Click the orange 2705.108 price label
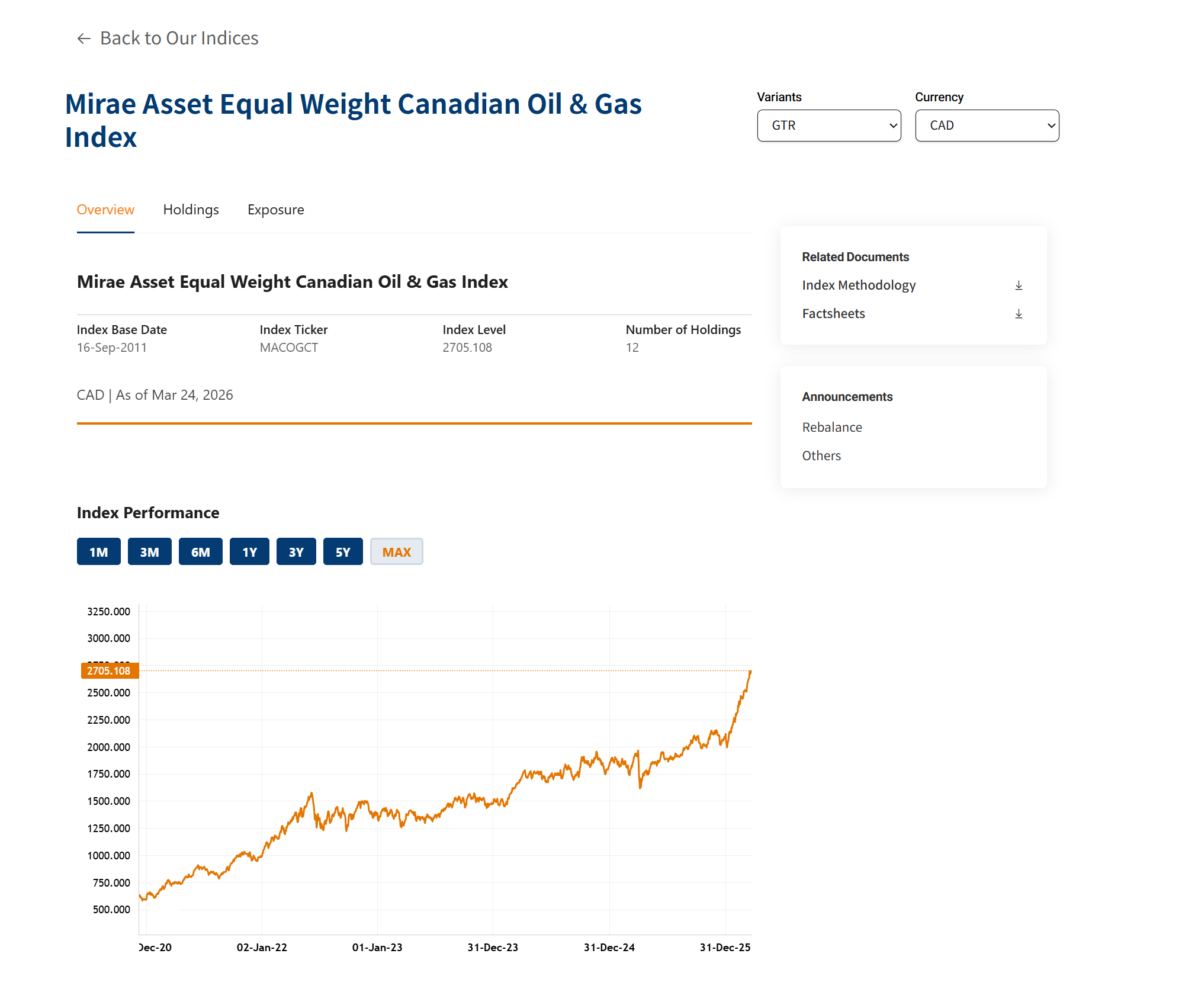The height and width of the screenshot is (1008, 1182). (x=109, y=670)
